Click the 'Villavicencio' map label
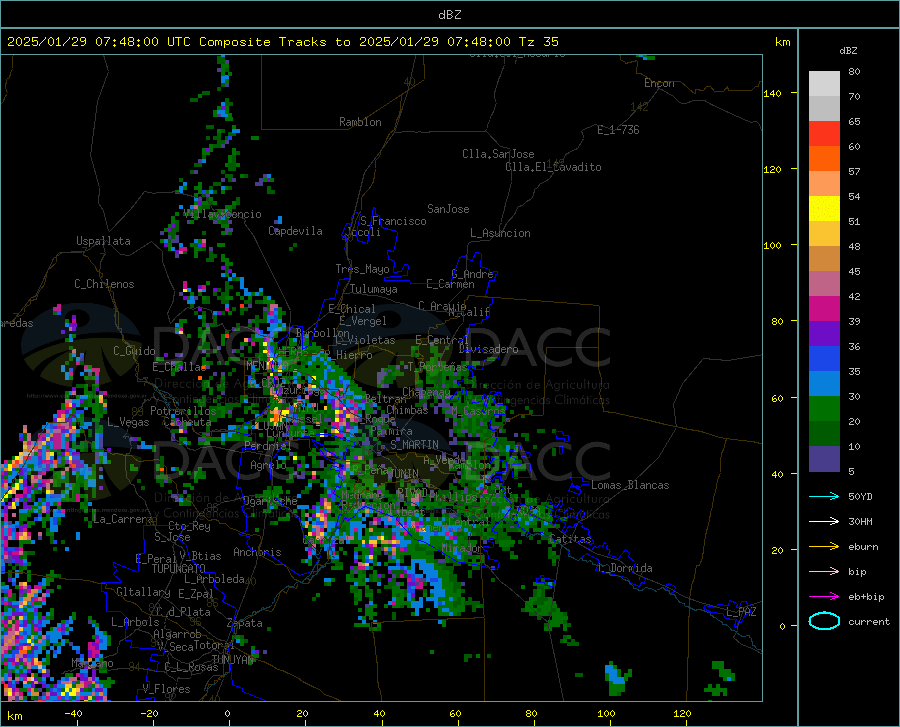Image resolution: width=900 pixels, height=727 pixels. click(223, 214)
